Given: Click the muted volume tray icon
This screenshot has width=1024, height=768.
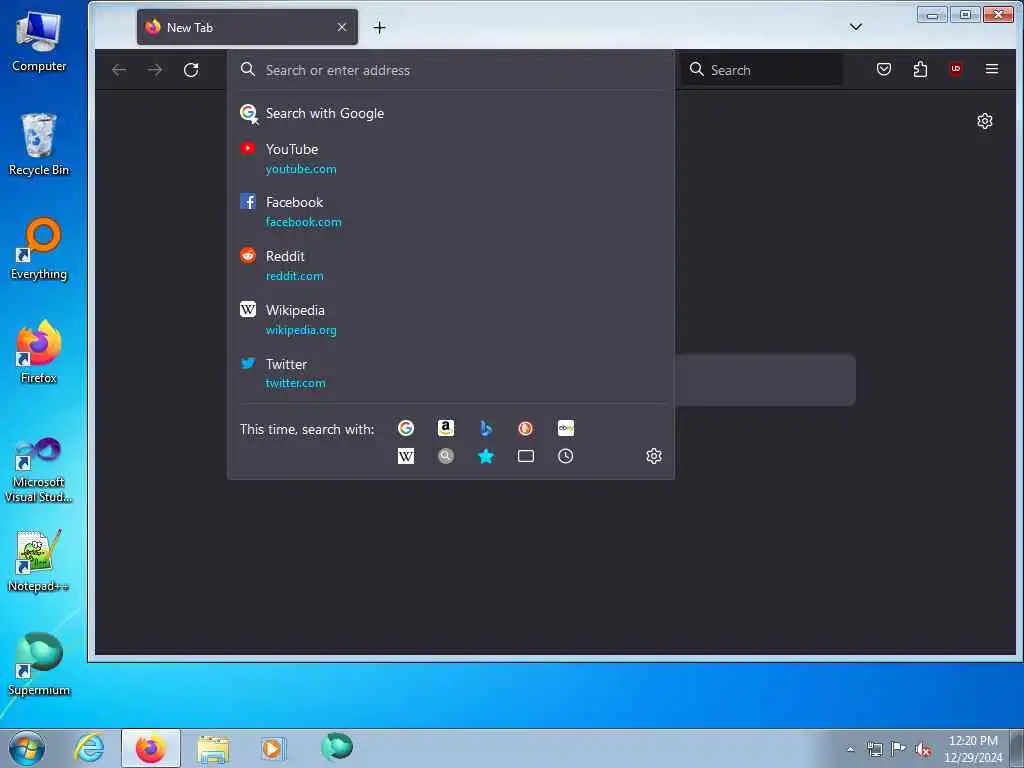Looking at the screenshot, I should click(923, 749).
